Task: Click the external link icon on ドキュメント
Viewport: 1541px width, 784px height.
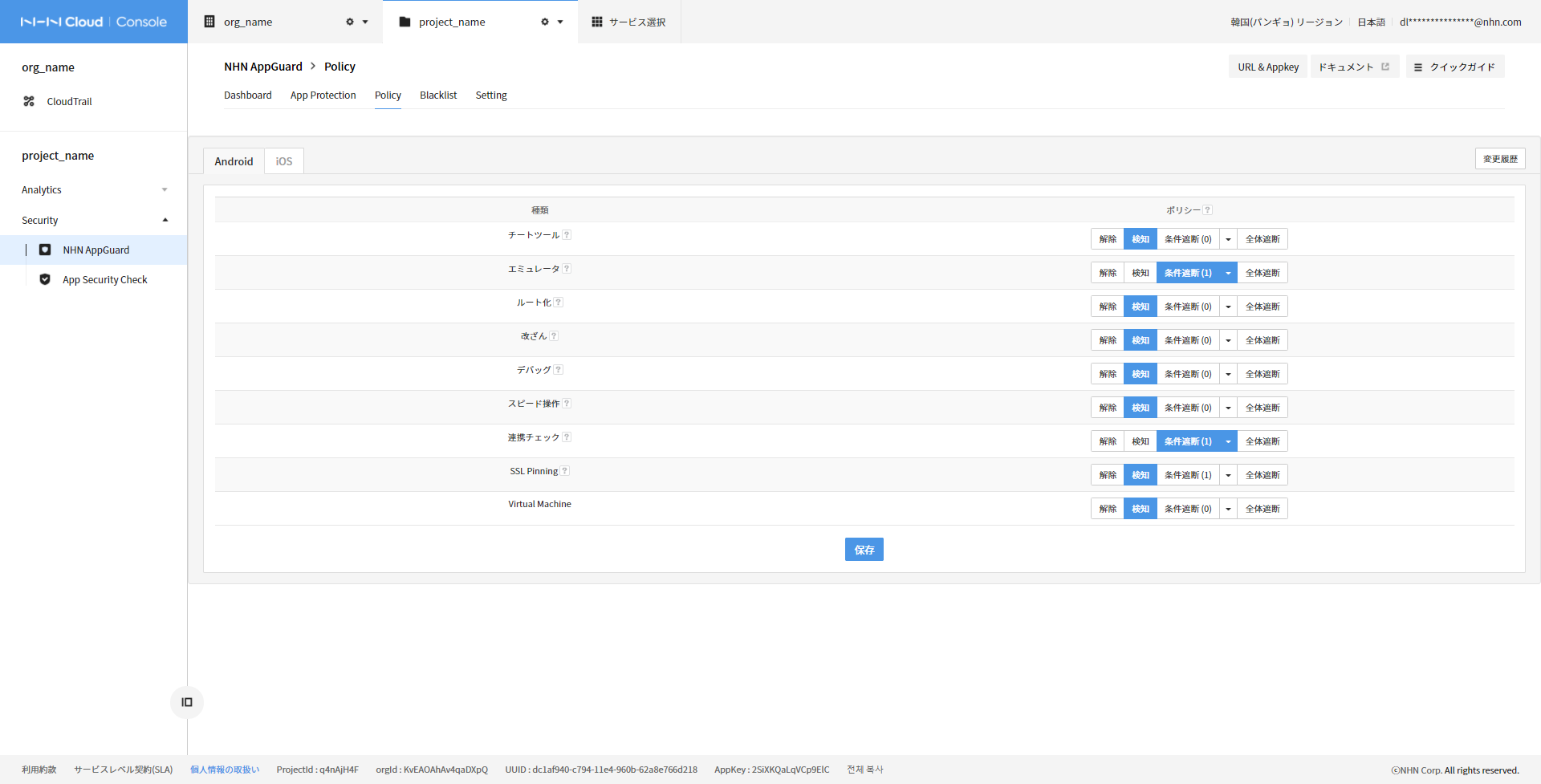Action: (x=1385, y=67)
